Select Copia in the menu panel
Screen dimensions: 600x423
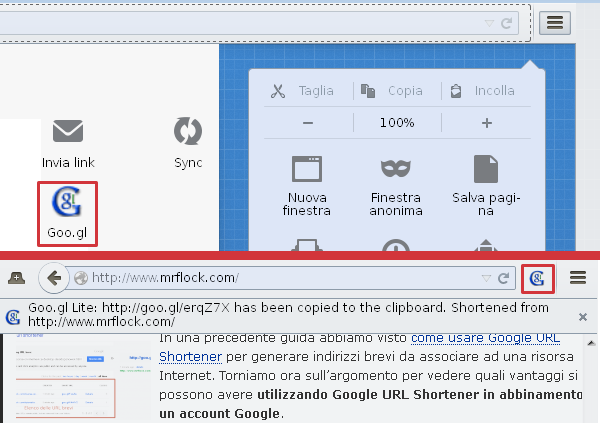395,91
